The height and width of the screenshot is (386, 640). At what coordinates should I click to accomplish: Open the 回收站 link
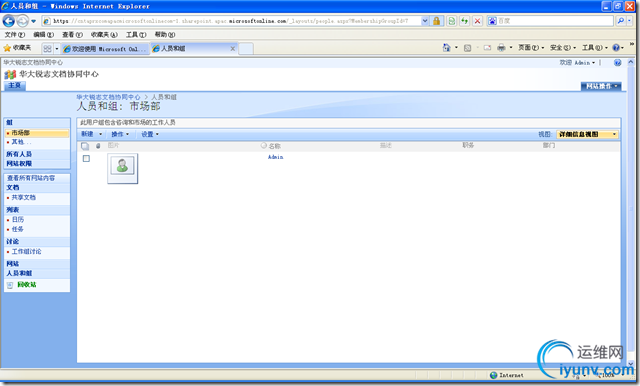point(27,285)
